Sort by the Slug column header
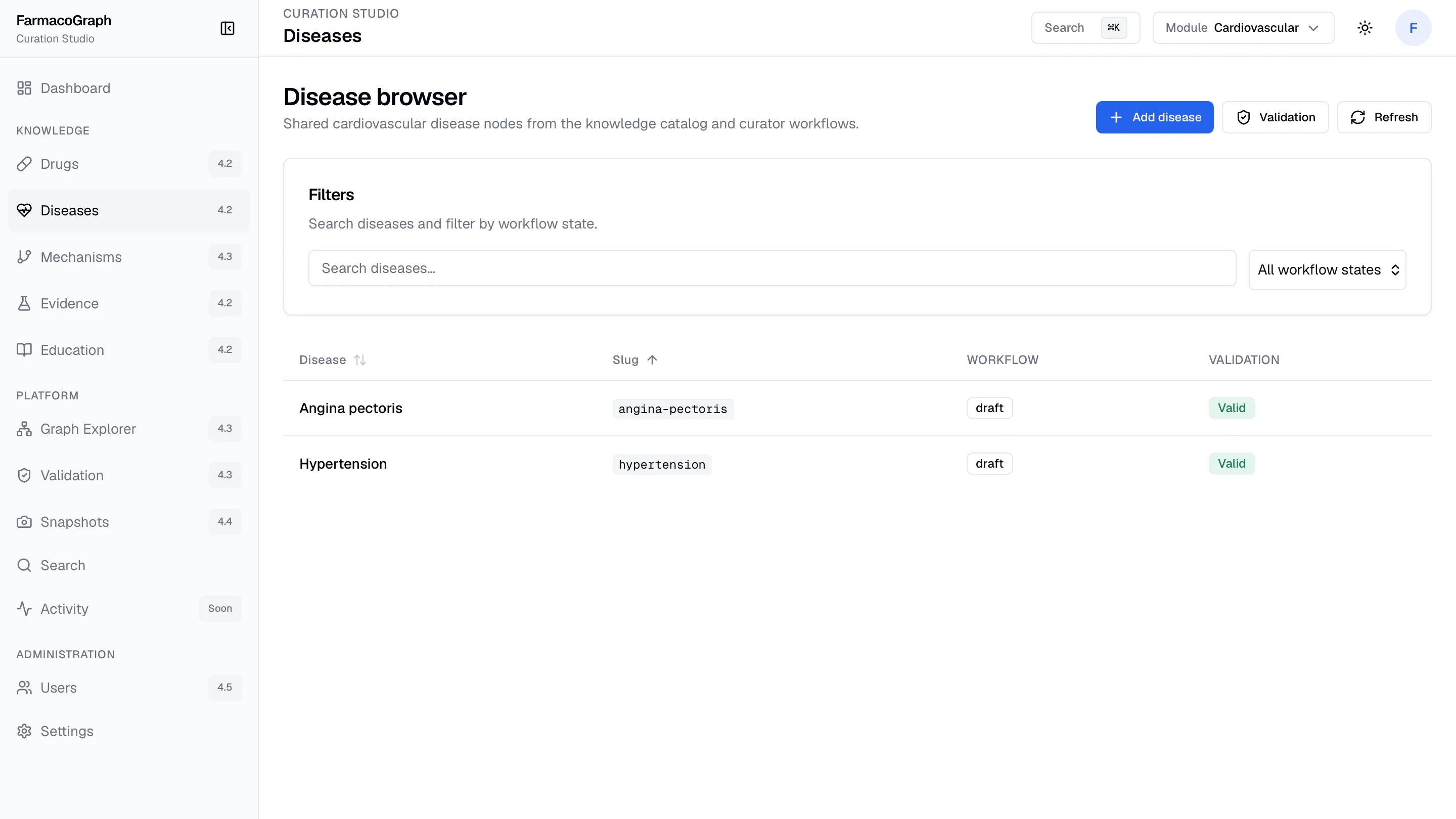Viewport: 1456px width, 819px height. tap(635, 360)
